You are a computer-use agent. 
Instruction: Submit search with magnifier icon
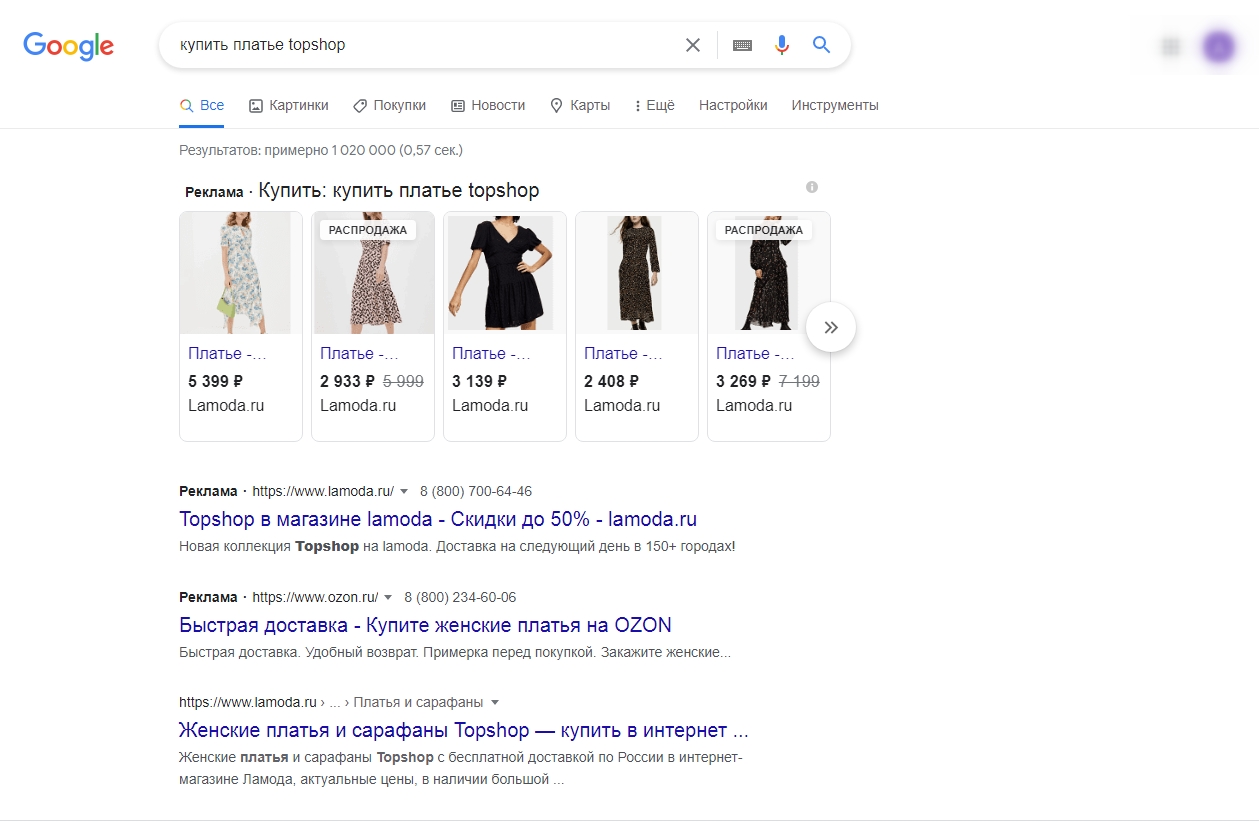tap(822, 45)
